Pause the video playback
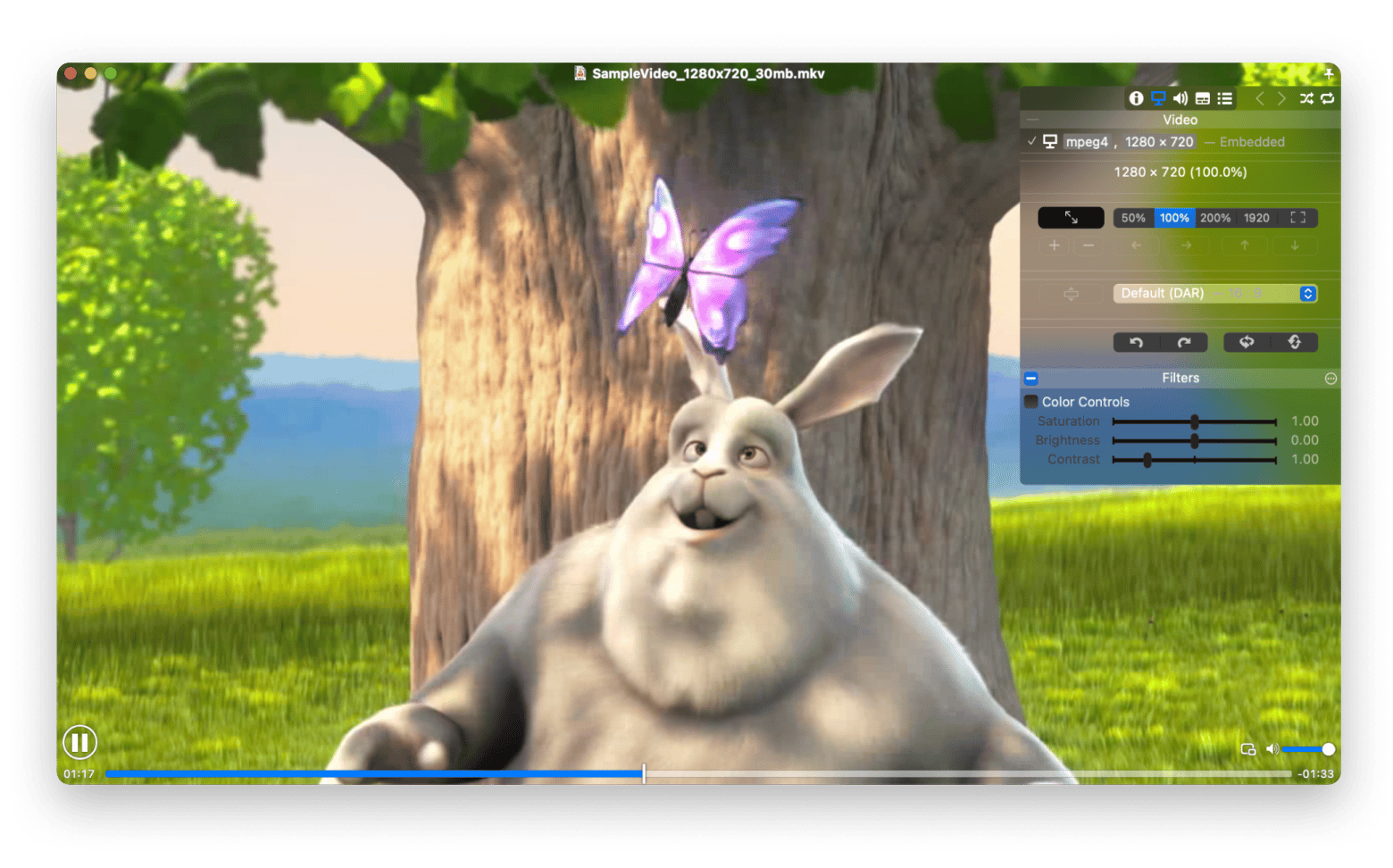The image size is (1393, 868). click(x=79, y=742)
